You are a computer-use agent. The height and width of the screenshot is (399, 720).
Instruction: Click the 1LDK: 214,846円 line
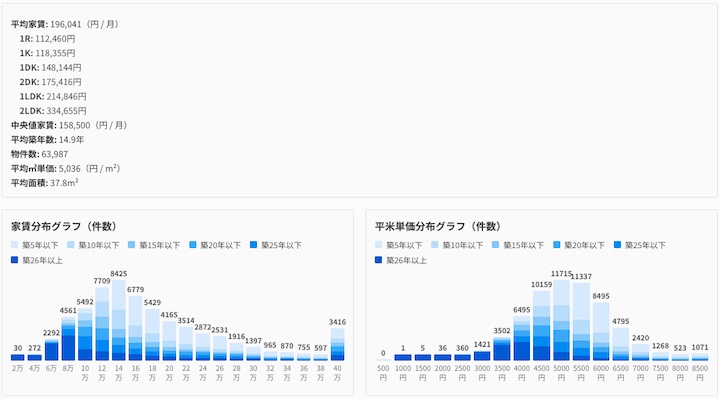click(x=53, y=96)
